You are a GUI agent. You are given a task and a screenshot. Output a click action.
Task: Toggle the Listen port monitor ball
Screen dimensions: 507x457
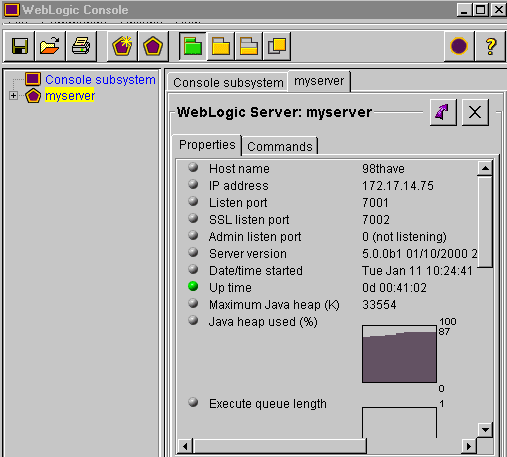(193, 201)
